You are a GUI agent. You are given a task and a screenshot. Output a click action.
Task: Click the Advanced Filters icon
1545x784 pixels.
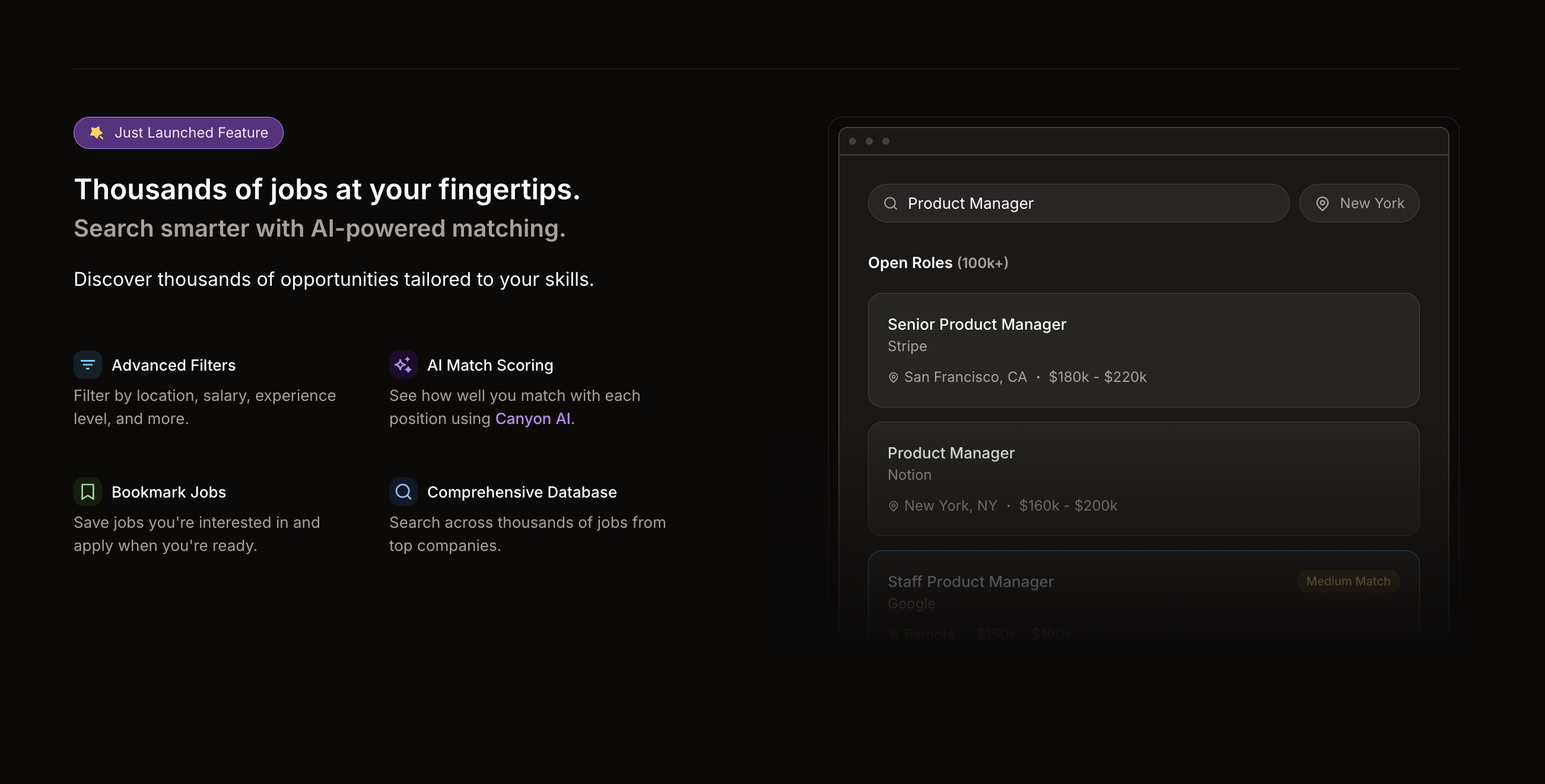click(88, 365)
